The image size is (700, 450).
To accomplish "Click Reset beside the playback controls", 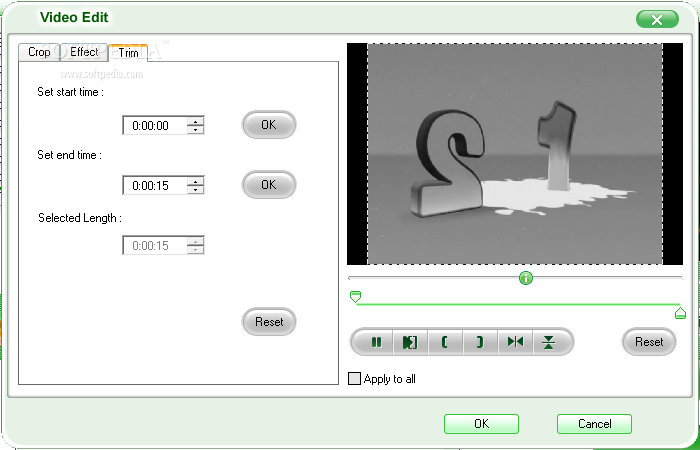I will pos(649,342).
